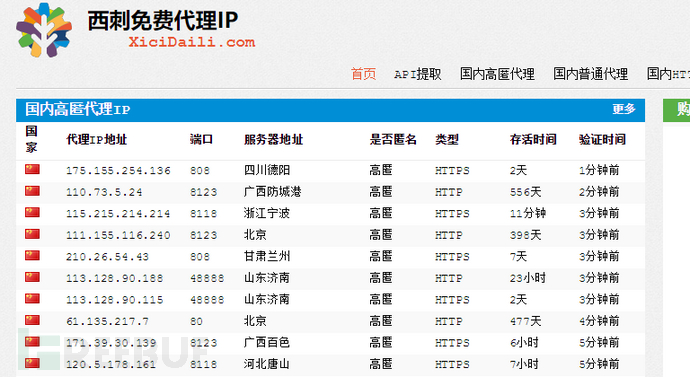Click the XiciDaili colorful logo icon

pyautogui.click(x=44, y=30)
